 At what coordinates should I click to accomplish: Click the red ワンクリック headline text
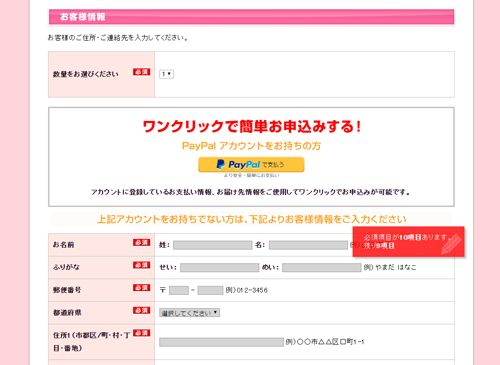tap(252, 126)
